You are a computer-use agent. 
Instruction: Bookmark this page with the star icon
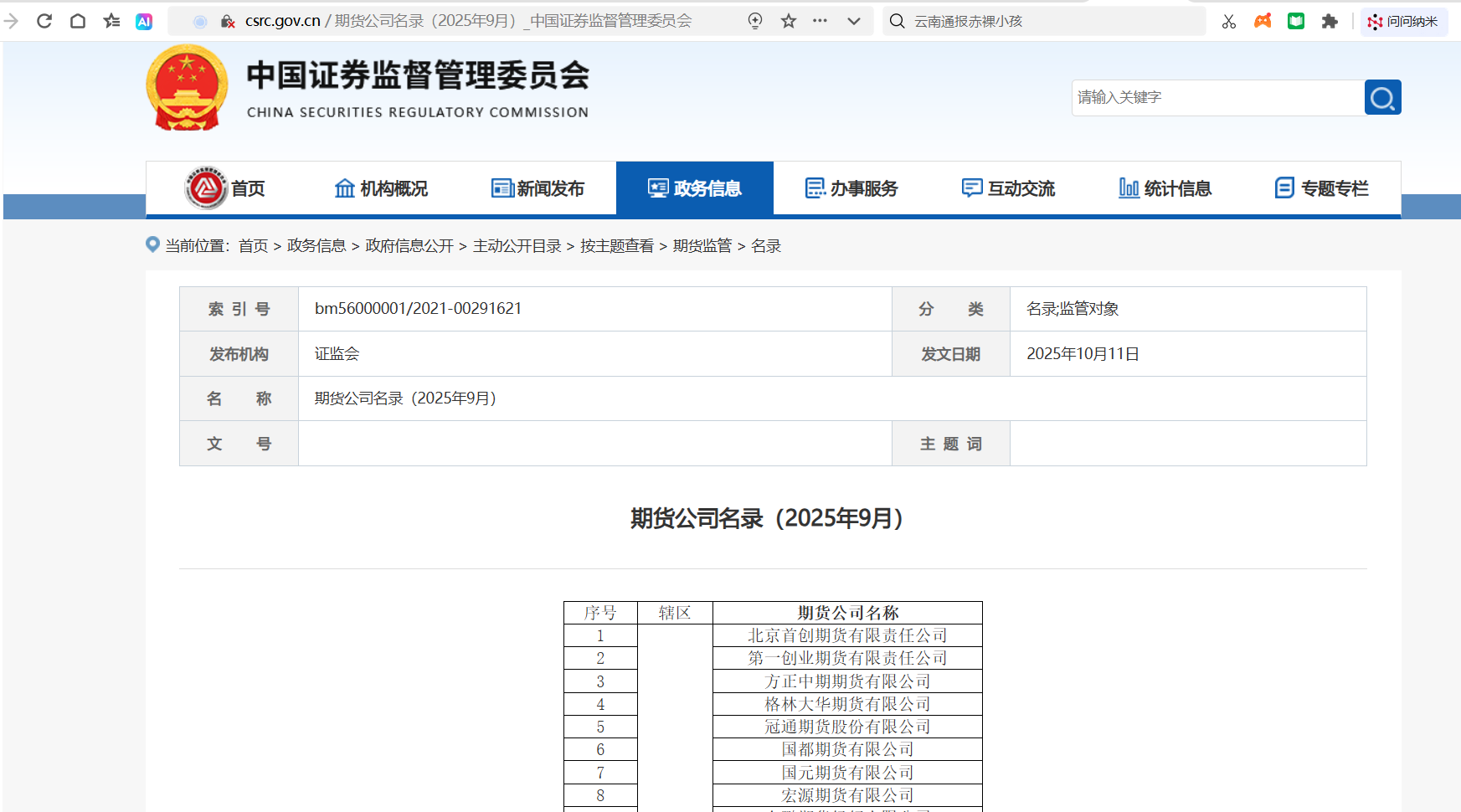pyautogui.click(x=788, y=21)
